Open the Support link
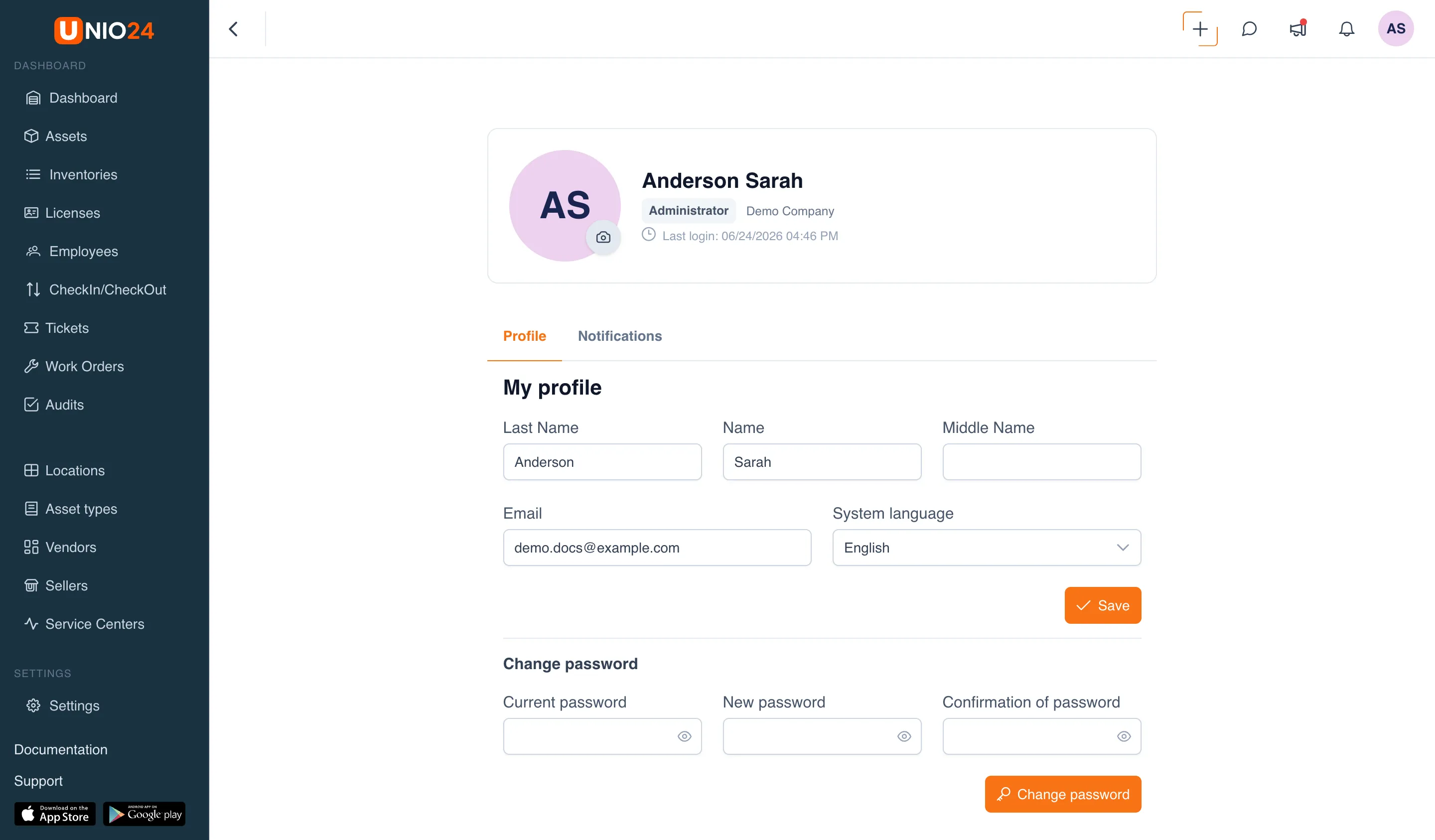The height and width of the screenshot is (840, 1435). tap(38, 781)
